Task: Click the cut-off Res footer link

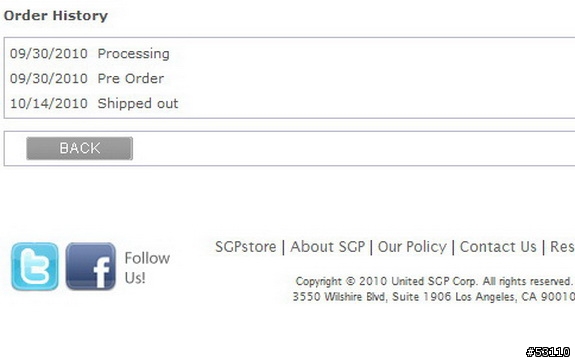Action: [x=562, y=247]
